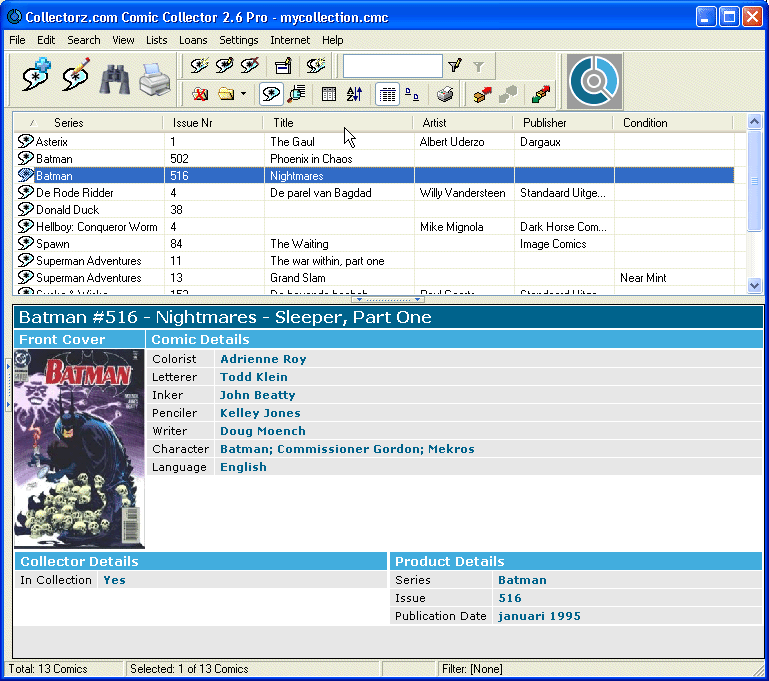Click the card-with-pencil edit icon
This screenshot has height=681, width=769.
coord(283,65)
